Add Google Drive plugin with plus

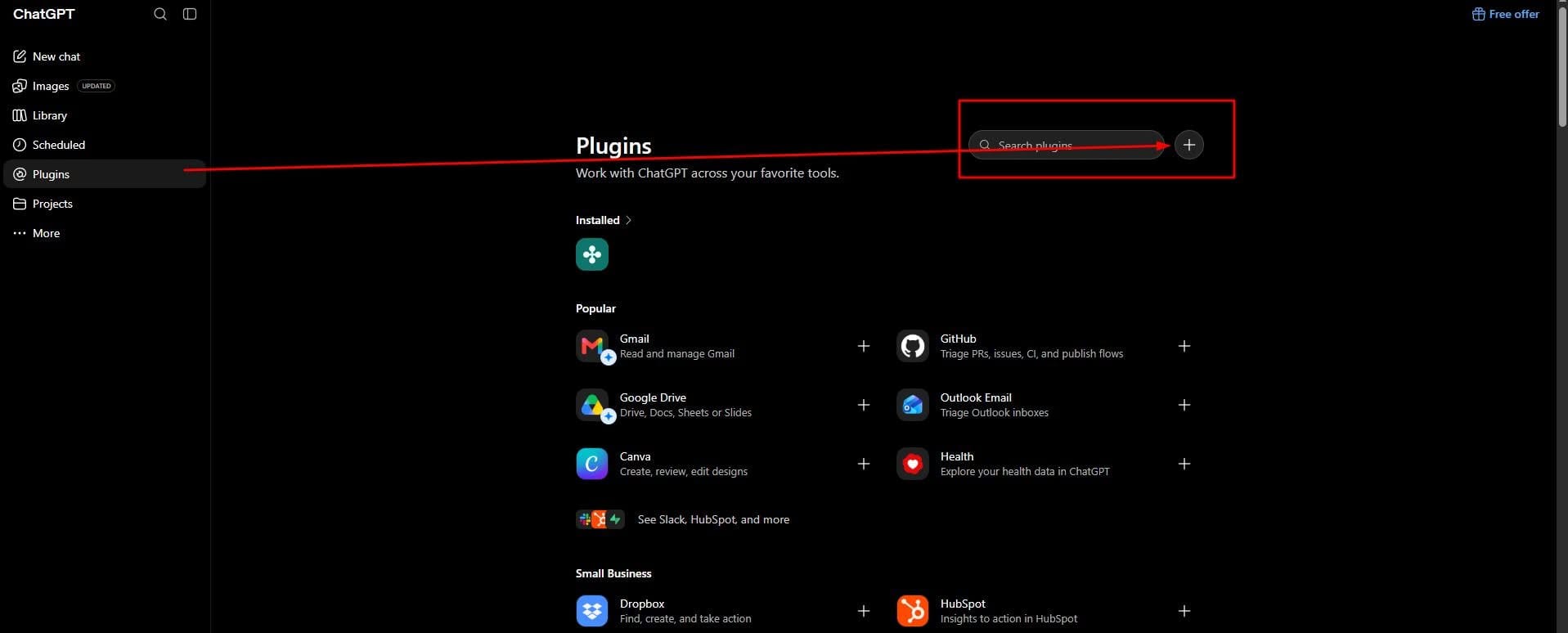[x=864, y=405]
